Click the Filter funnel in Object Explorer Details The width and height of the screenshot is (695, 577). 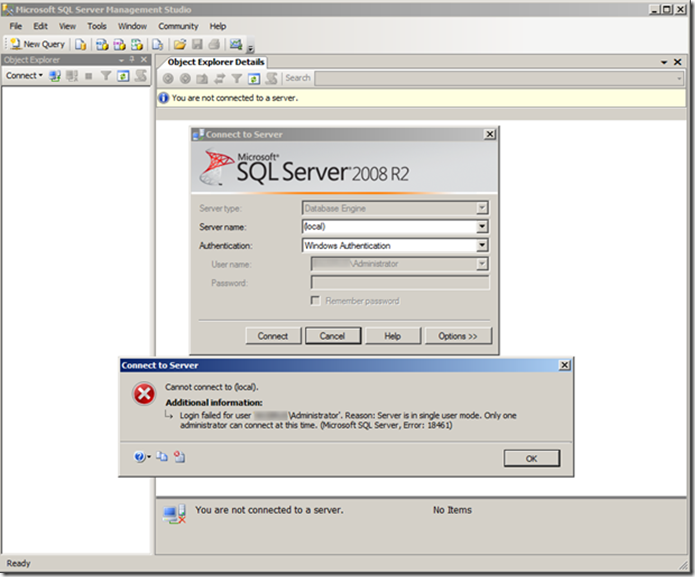237,78
